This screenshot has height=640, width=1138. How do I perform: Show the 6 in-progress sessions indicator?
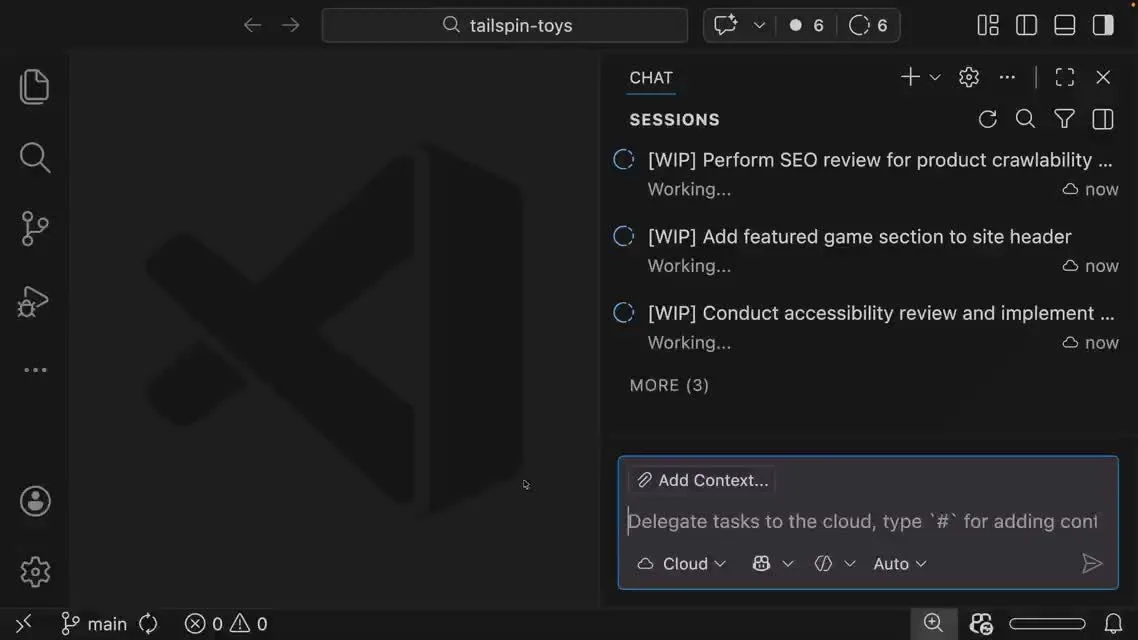tap(868, 25)
